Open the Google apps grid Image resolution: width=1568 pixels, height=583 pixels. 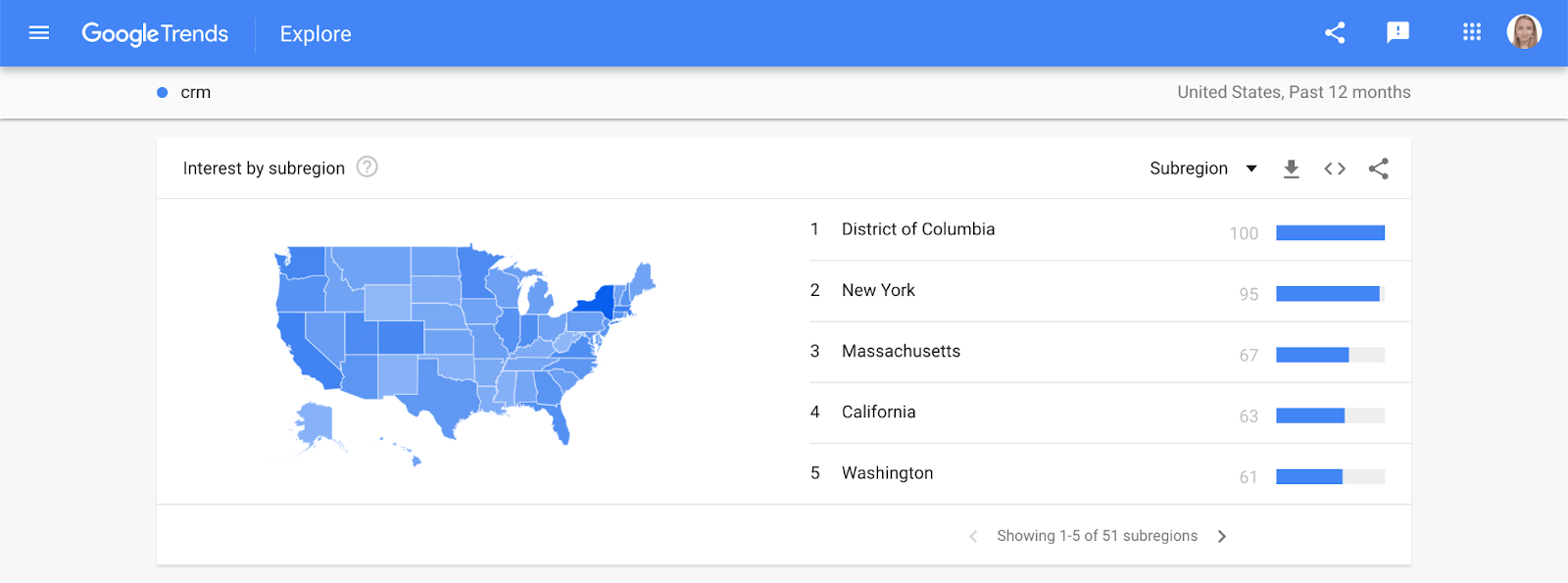1472,32
